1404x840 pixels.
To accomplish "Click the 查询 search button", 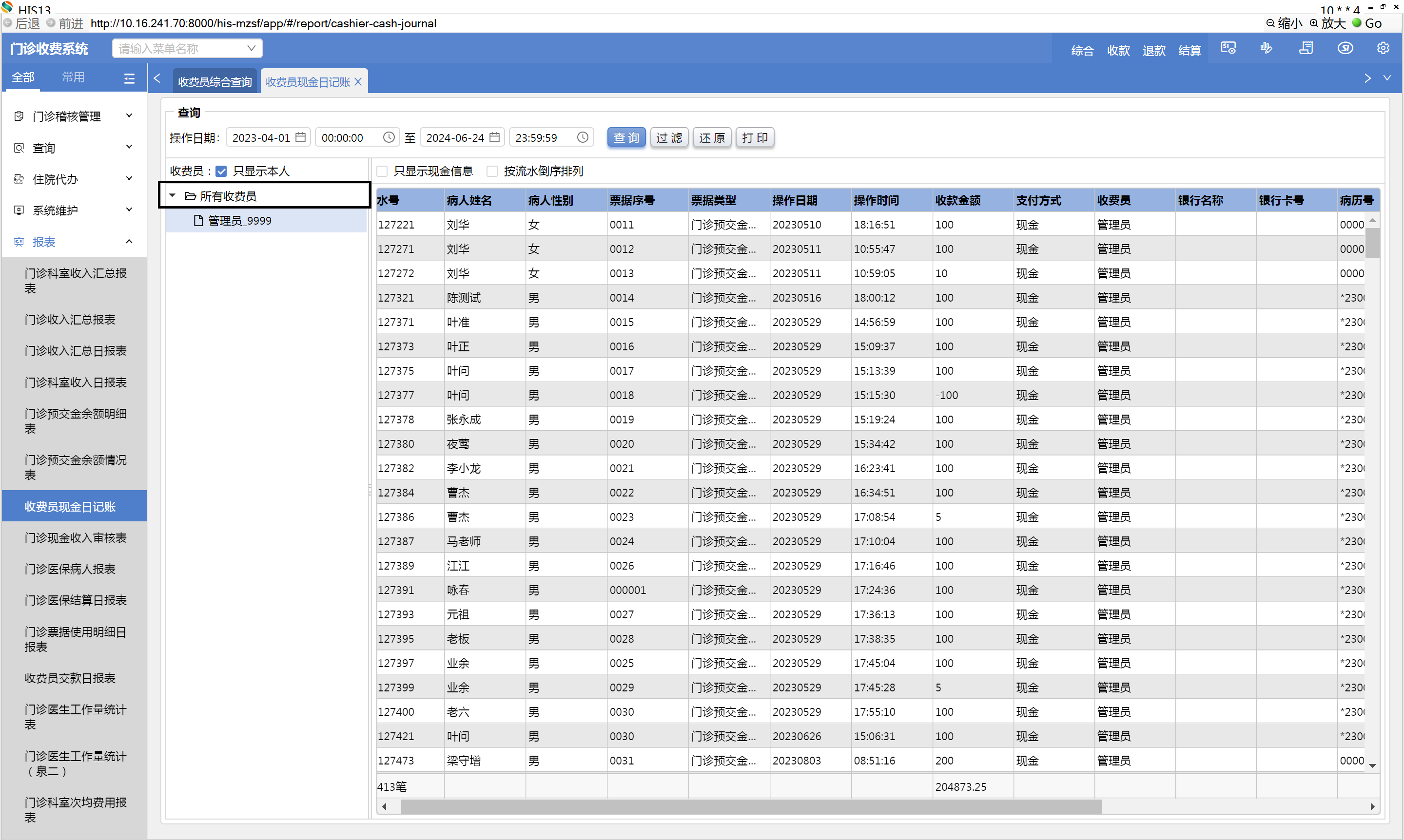I will click(x=626, y=137).
